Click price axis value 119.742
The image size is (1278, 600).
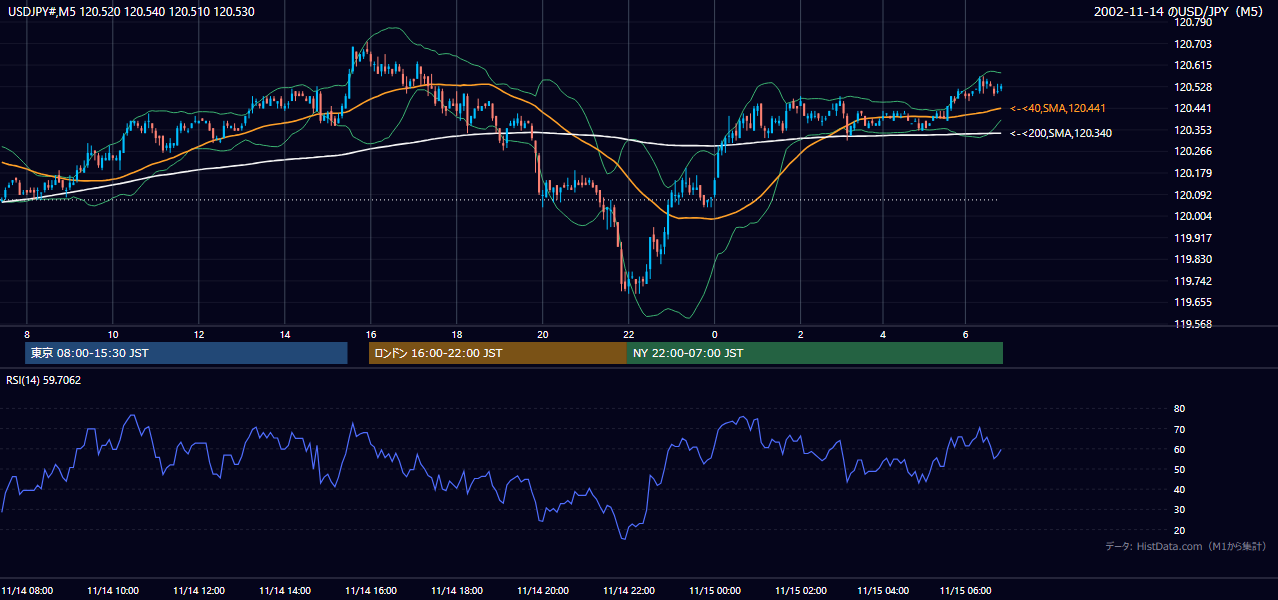click(1193, 281)
